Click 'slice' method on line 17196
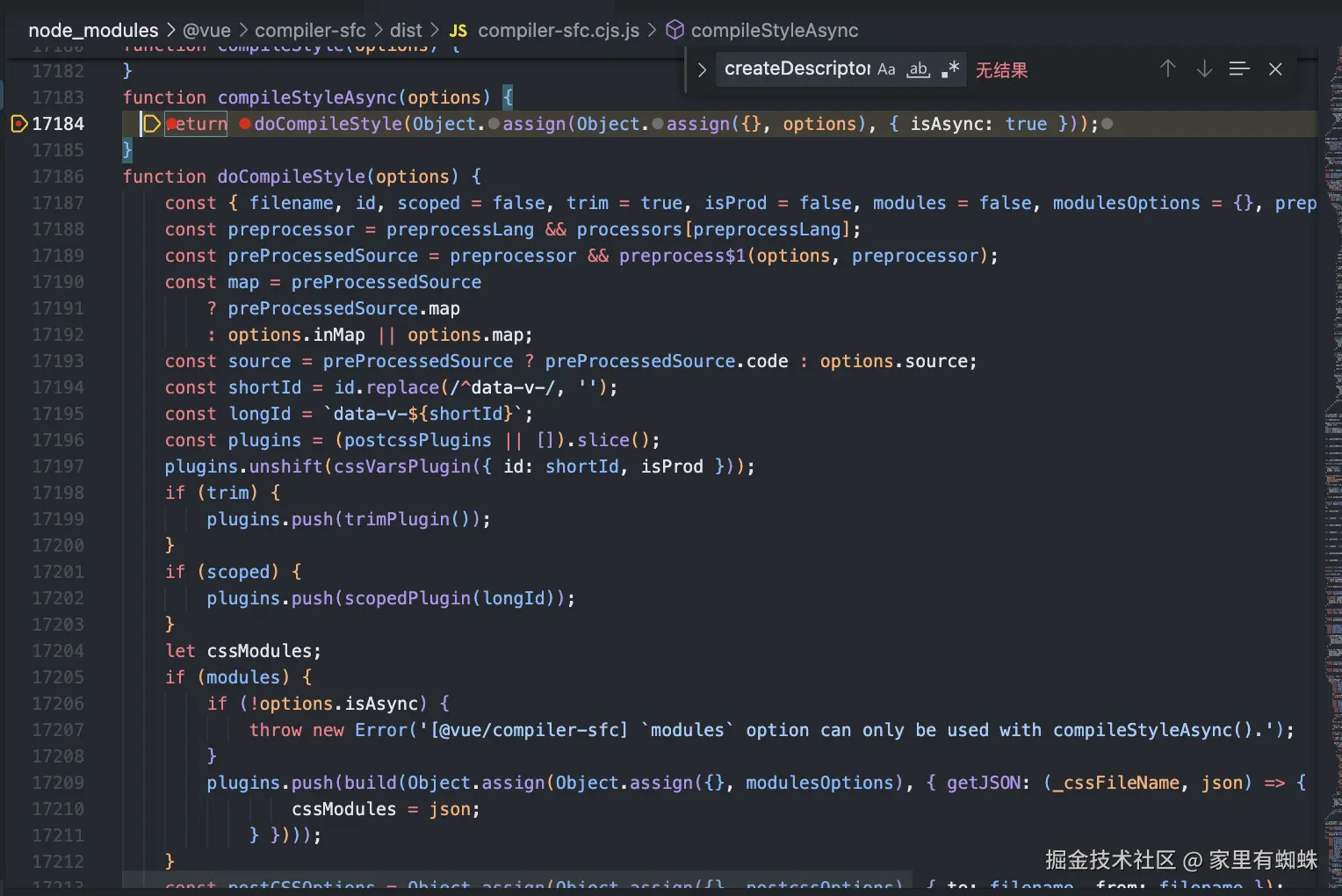This screenshot has height=896, width=1342. coord(603,440)
